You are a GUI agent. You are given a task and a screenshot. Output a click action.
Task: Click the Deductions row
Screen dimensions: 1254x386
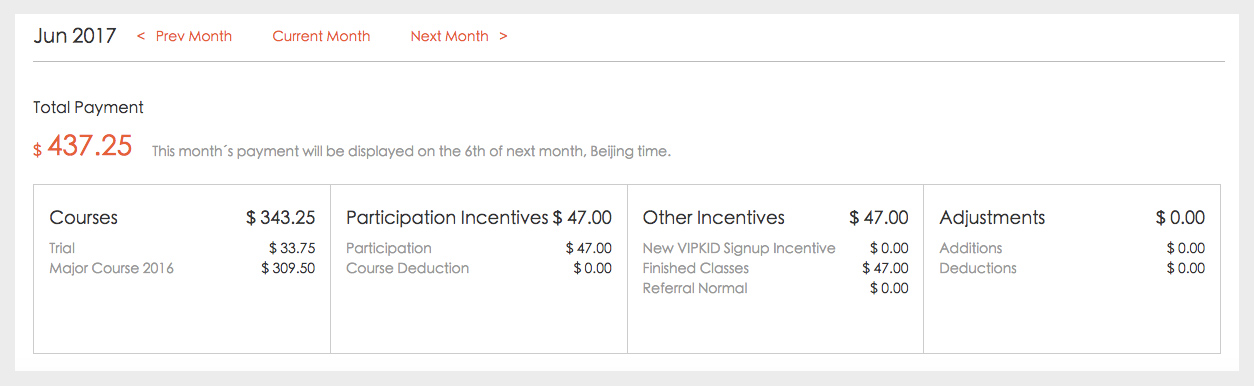coord(1072,268)
